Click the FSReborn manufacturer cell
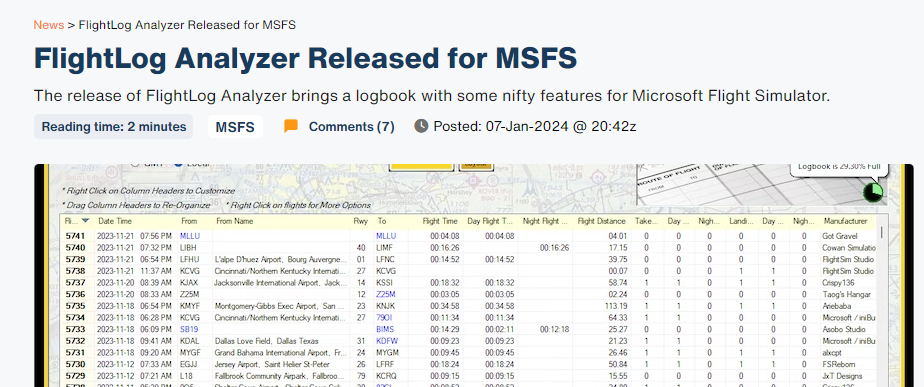This screenshot has width=924, height=387. click(839, 365)
